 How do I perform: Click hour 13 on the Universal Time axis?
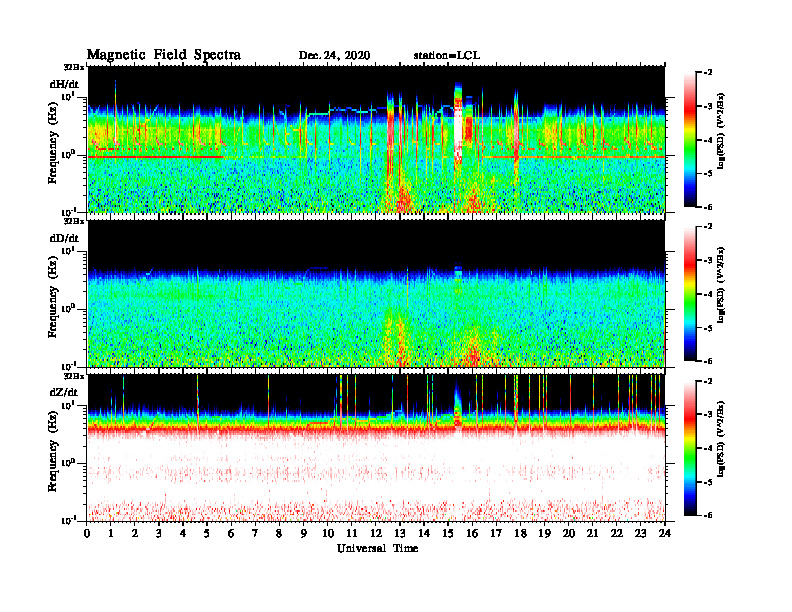pos(400,534)
